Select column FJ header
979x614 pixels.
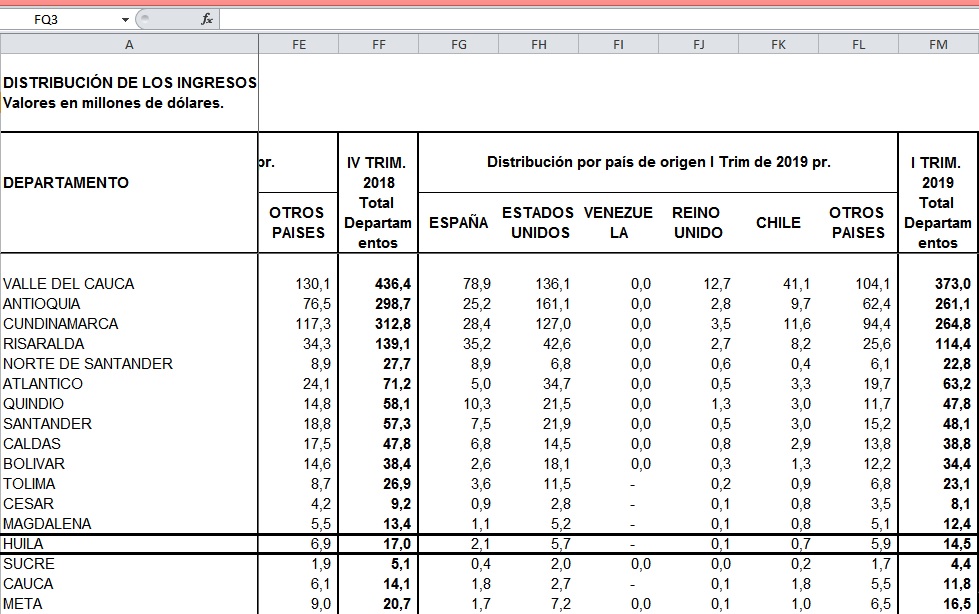click(x=698, y=44)
